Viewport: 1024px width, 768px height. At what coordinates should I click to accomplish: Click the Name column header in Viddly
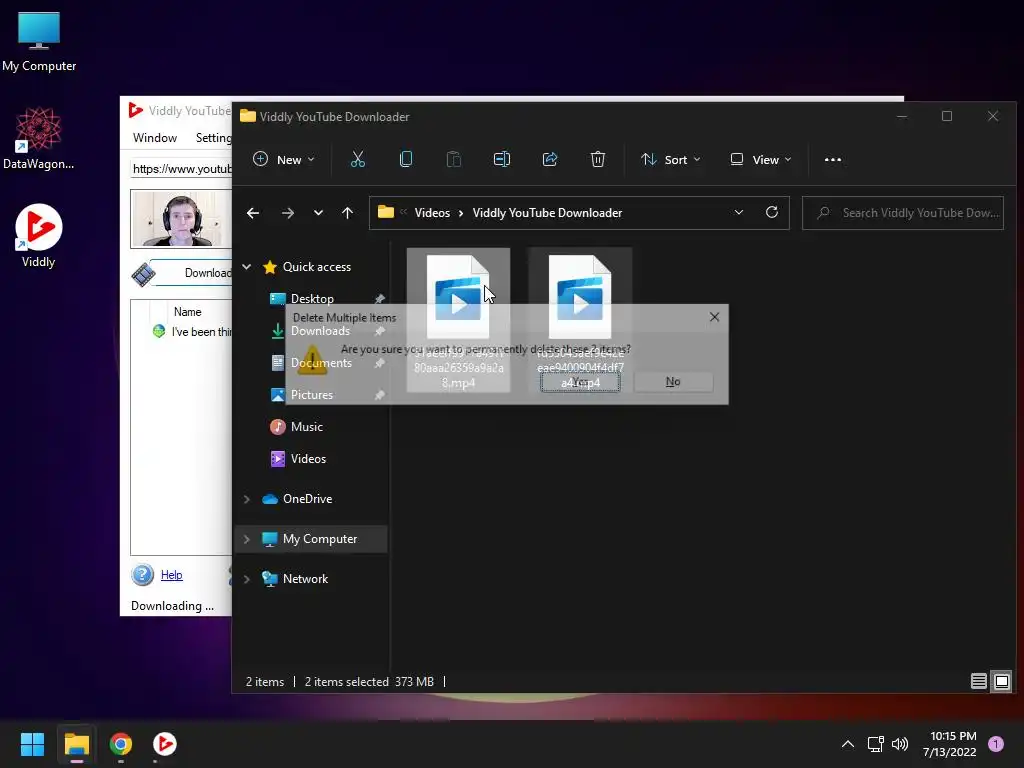tap(187, 312)
